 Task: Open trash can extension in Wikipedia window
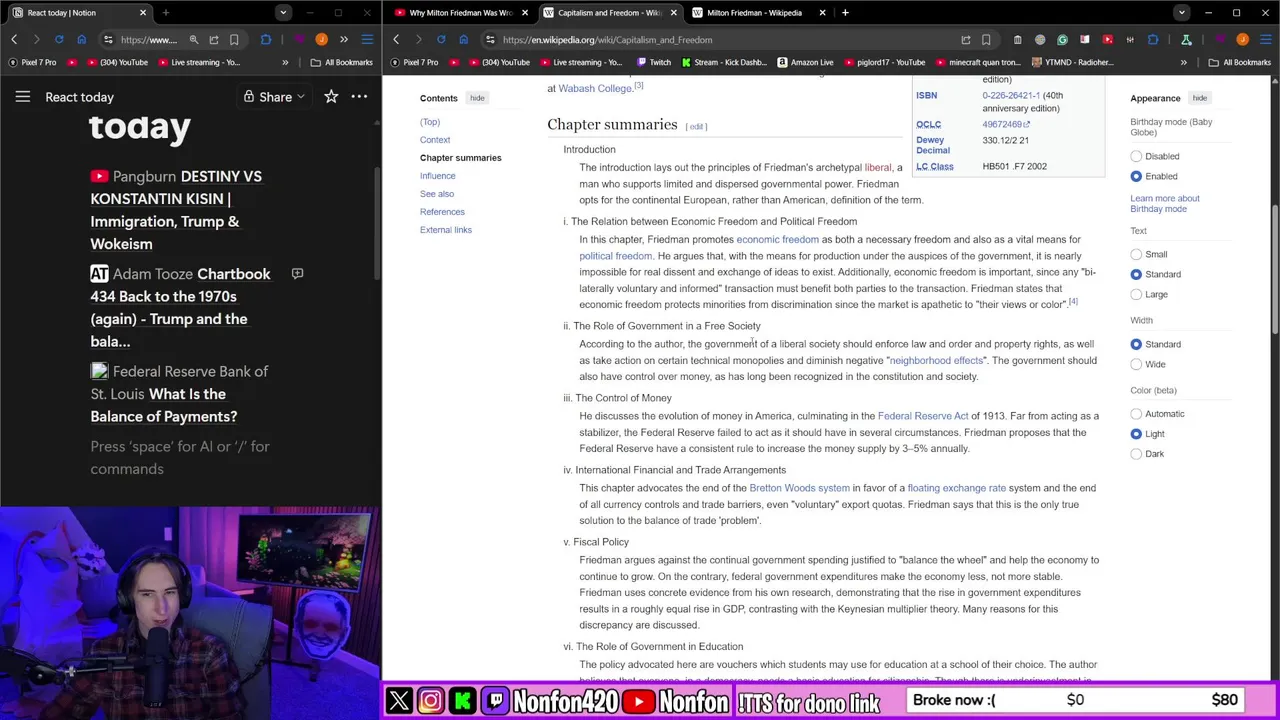(1017, 40)
